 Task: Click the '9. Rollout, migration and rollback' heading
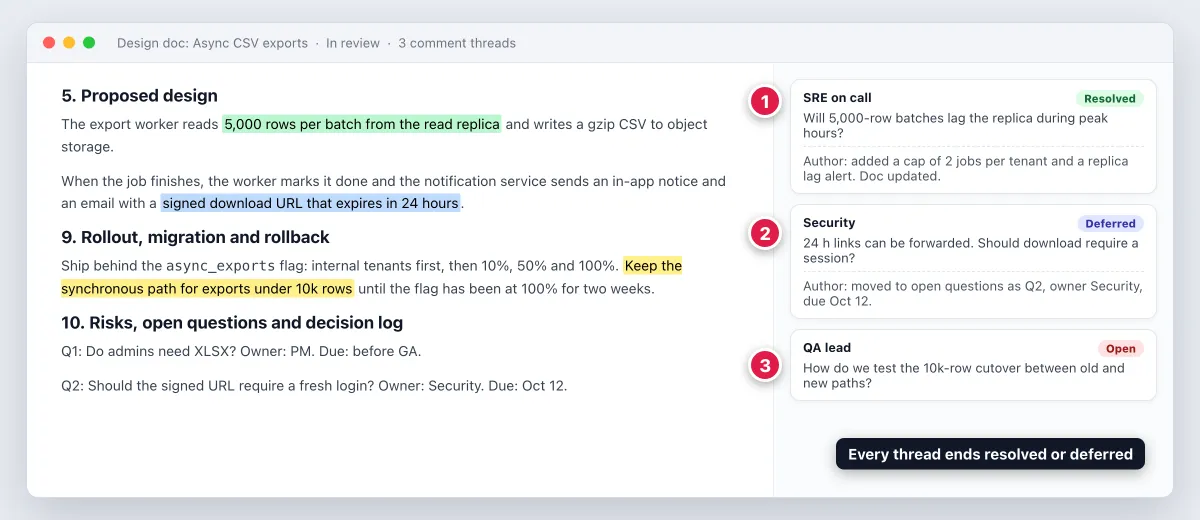point(195,237)
